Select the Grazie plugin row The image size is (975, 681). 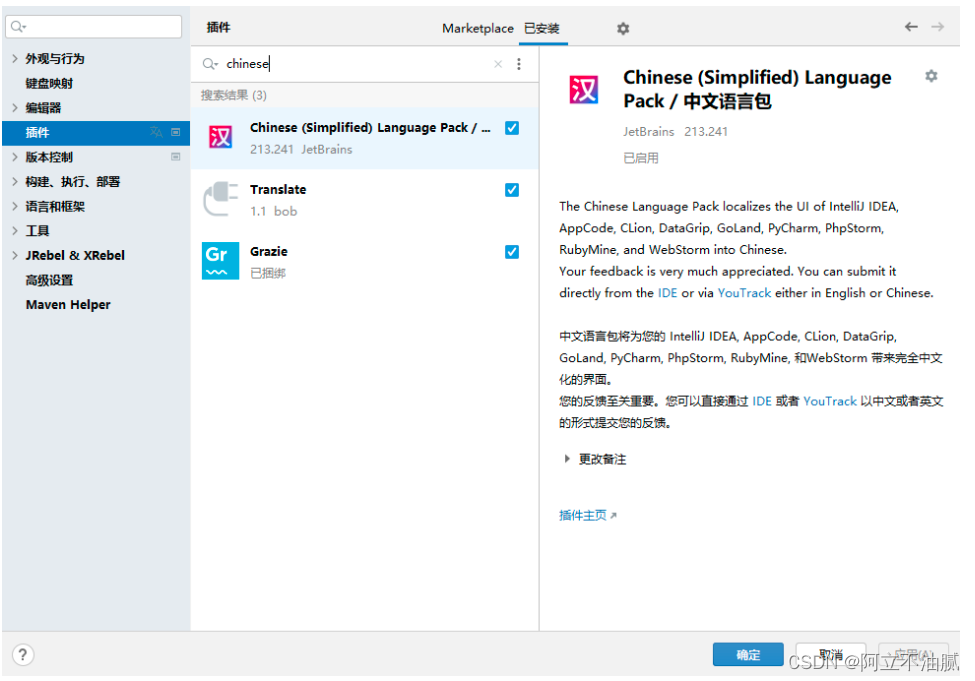[364, 261]
